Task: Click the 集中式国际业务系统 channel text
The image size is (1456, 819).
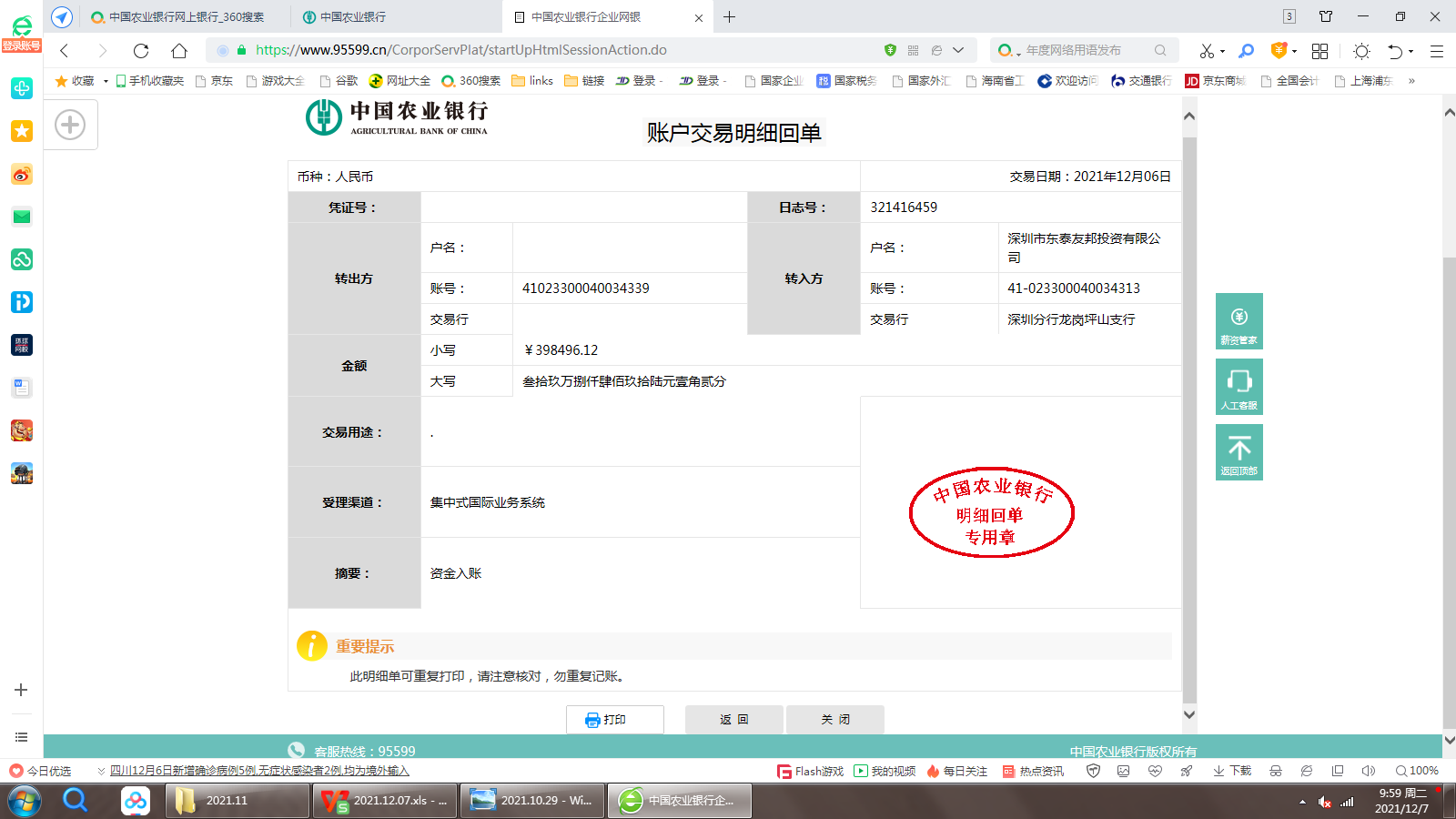Action: tap(488, 502)
